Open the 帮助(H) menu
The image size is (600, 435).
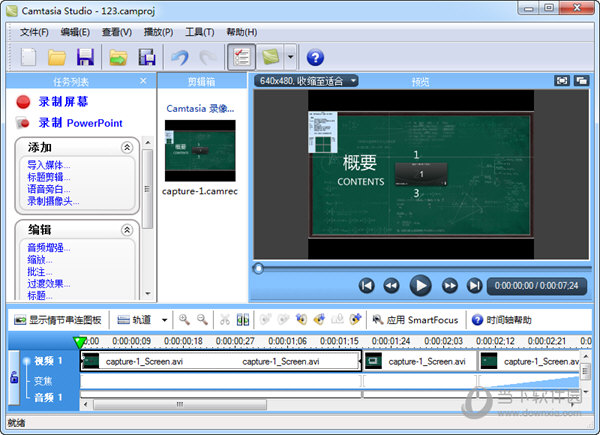[241, 32]
